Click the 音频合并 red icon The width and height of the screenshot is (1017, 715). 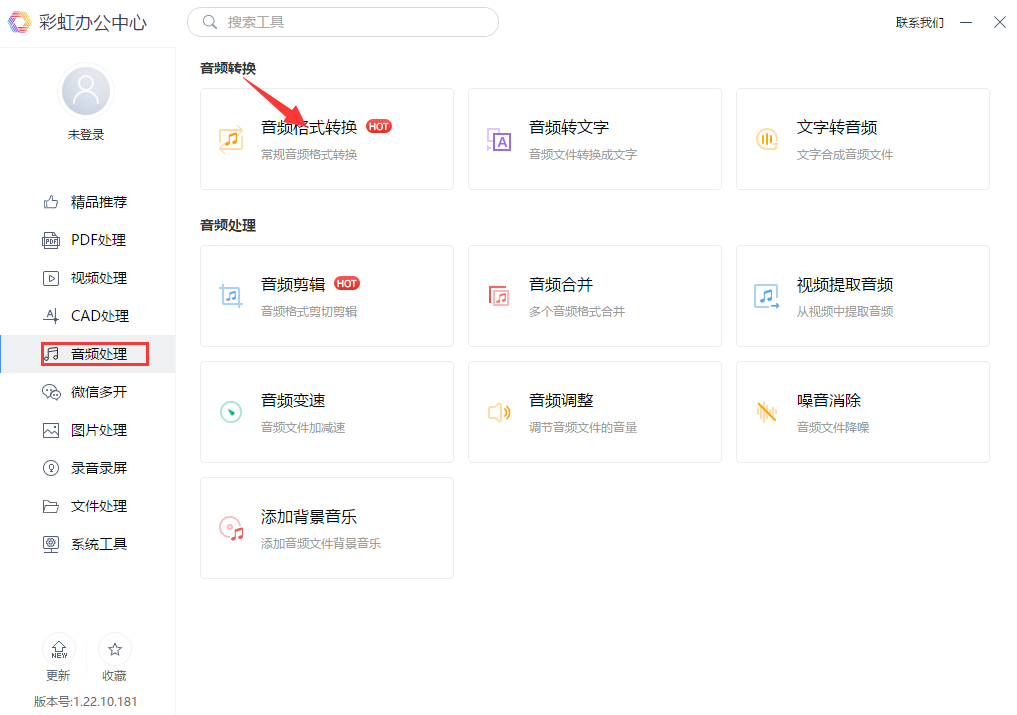499,296
